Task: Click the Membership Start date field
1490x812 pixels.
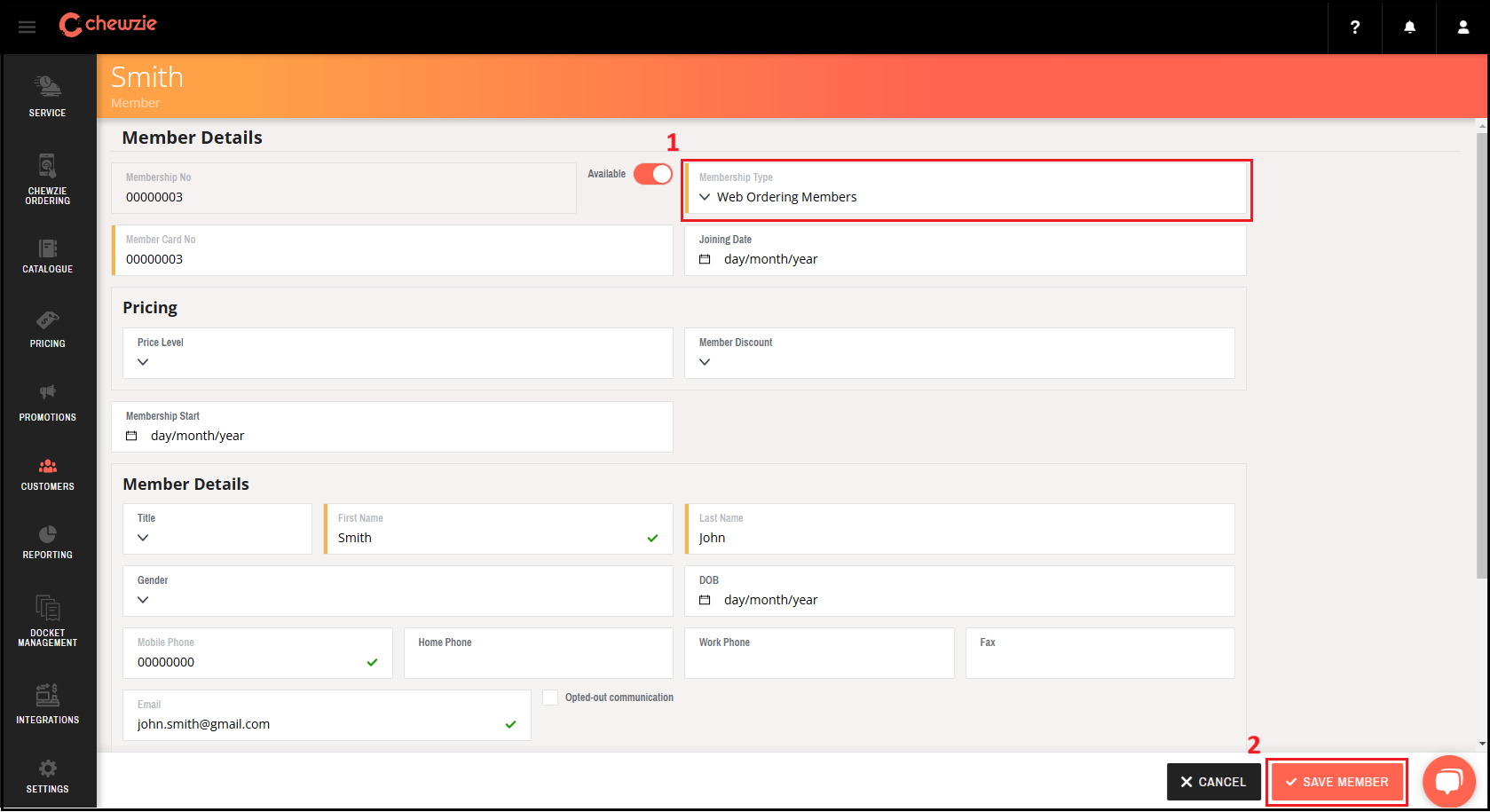Action: click(392, 427)
